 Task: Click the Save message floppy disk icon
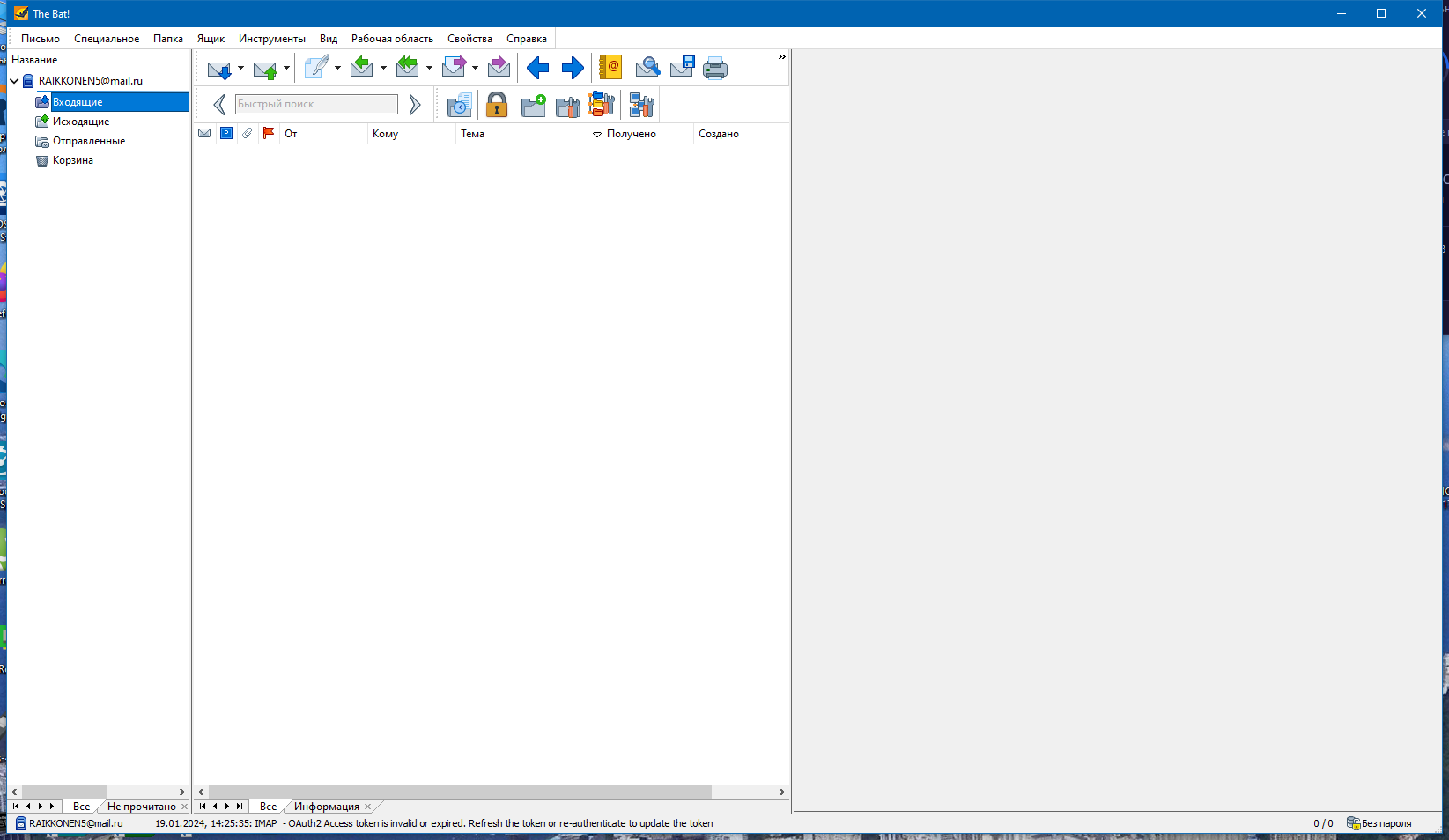[682, 68]
